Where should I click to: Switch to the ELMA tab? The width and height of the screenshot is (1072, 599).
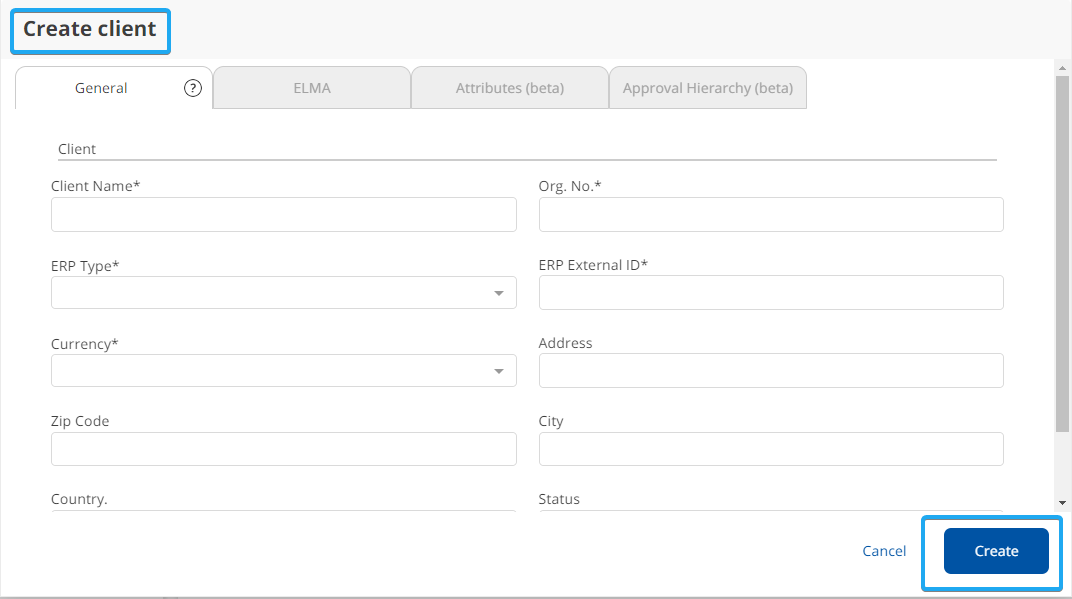pos(311,88)
